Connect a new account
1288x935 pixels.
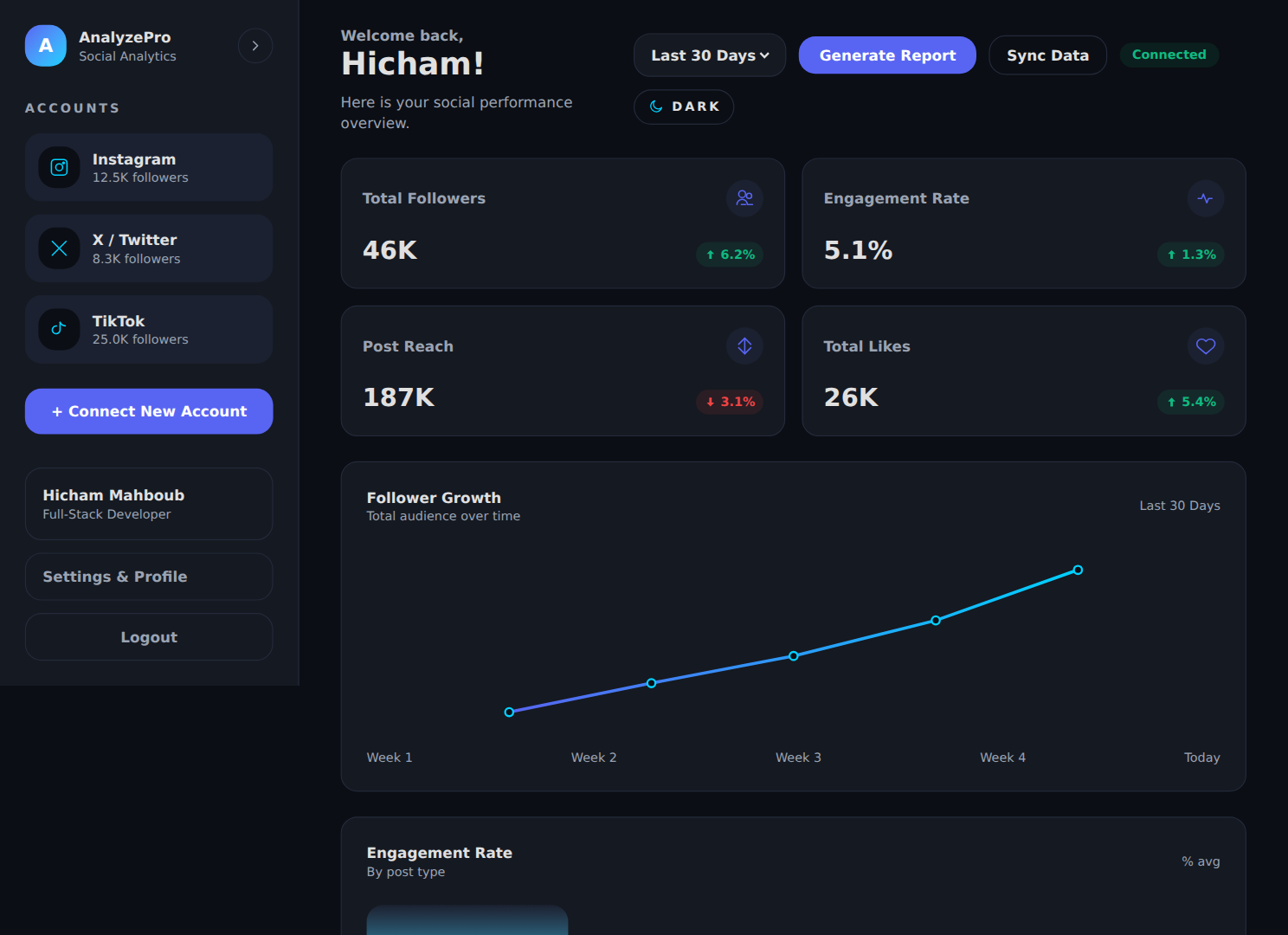[149, 411]
